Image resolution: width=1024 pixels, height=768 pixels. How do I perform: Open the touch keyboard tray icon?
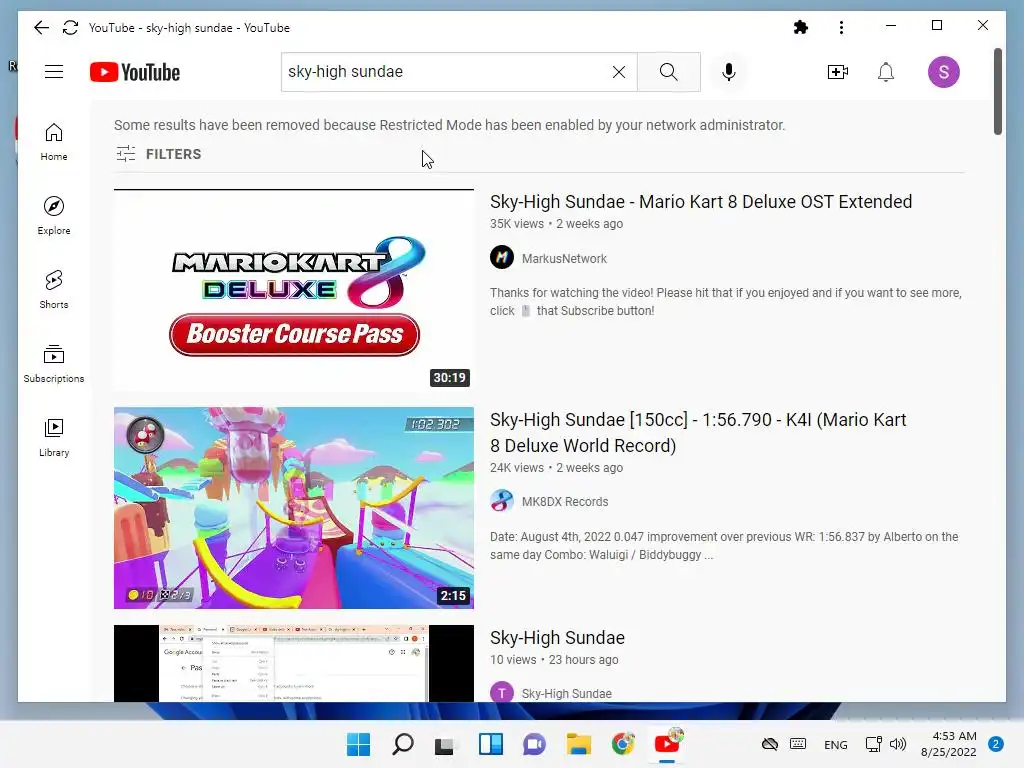click(797, 744)
